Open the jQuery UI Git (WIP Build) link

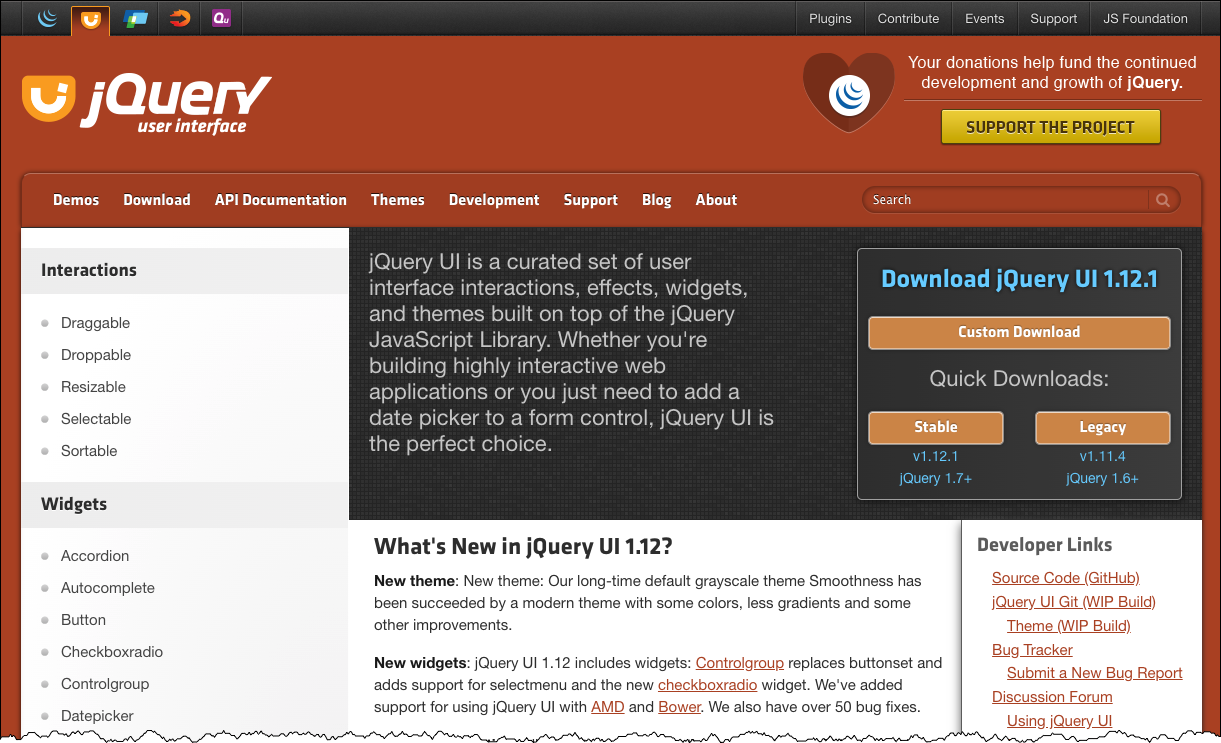pyautogui.click(x=1074, y=602)
